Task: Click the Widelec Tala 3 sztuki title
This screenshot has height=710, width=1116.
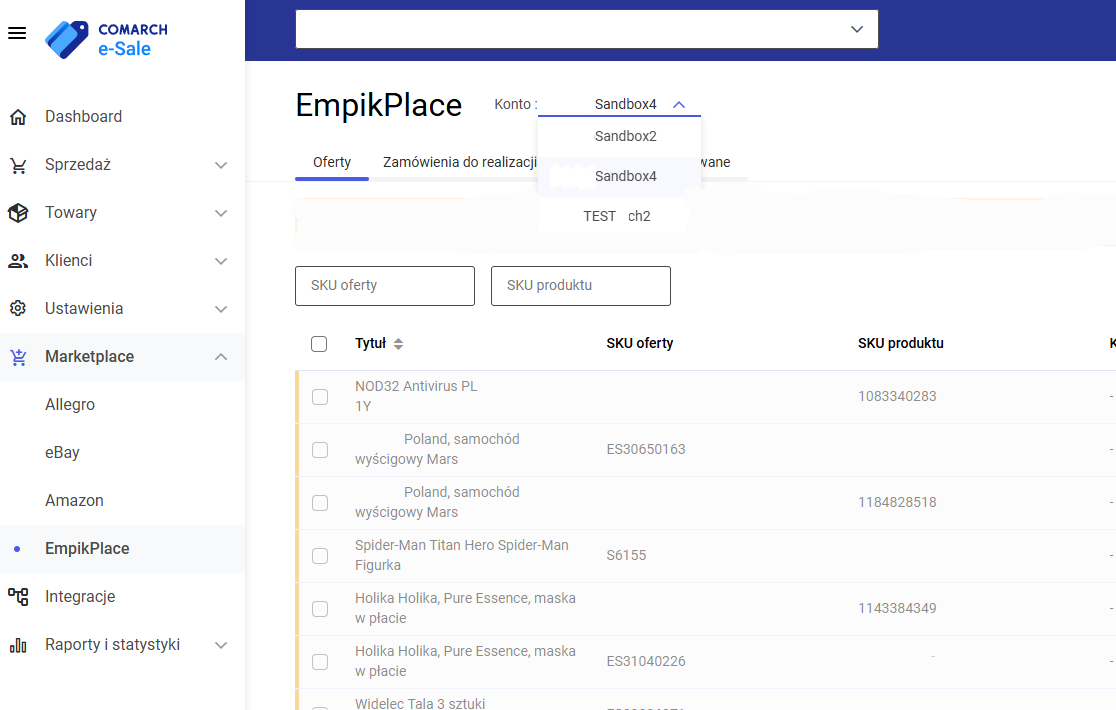Action: click(420, 703)
